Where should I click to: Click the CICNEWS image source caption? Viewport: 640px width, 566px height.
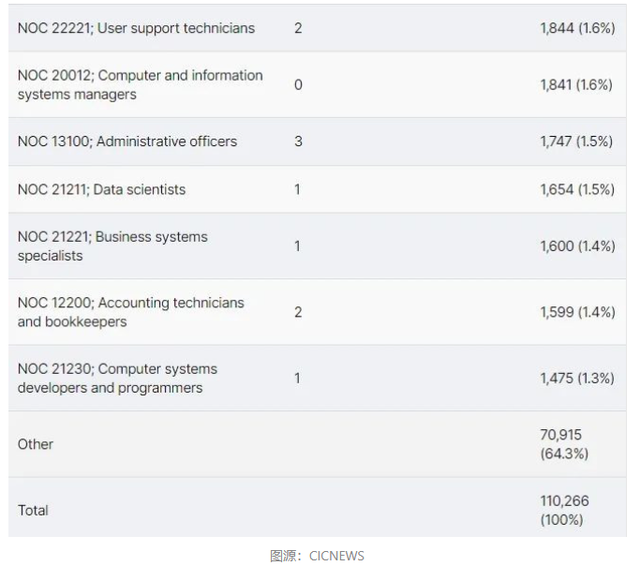[x=317, y=556]
